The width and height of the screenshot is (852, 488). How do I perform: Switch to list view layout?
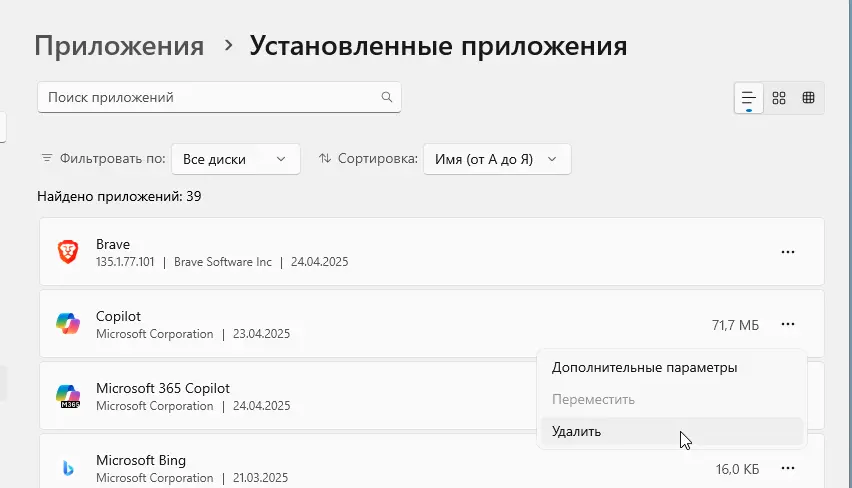pos(749,98)
